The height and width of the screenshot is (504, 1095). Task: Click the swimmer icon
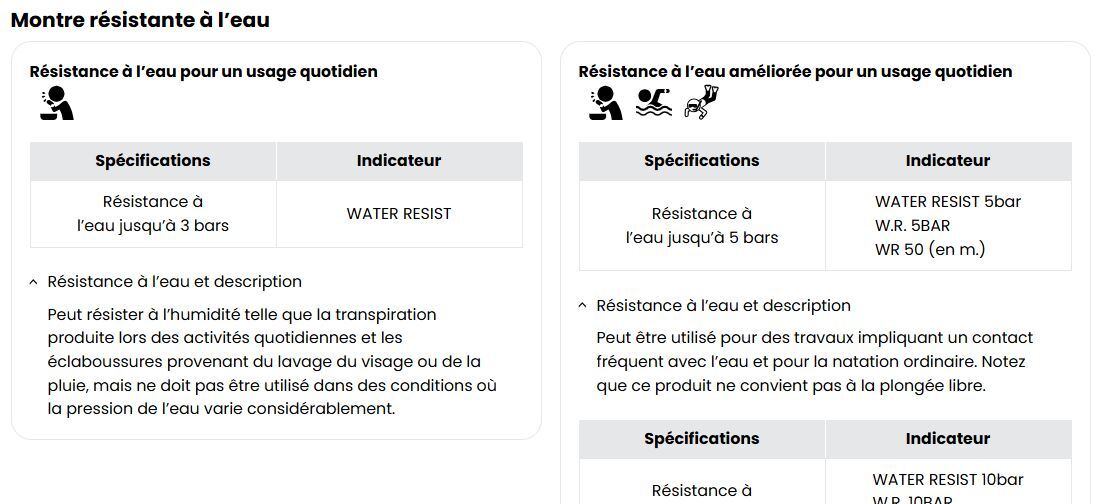[x=654, y=103]
